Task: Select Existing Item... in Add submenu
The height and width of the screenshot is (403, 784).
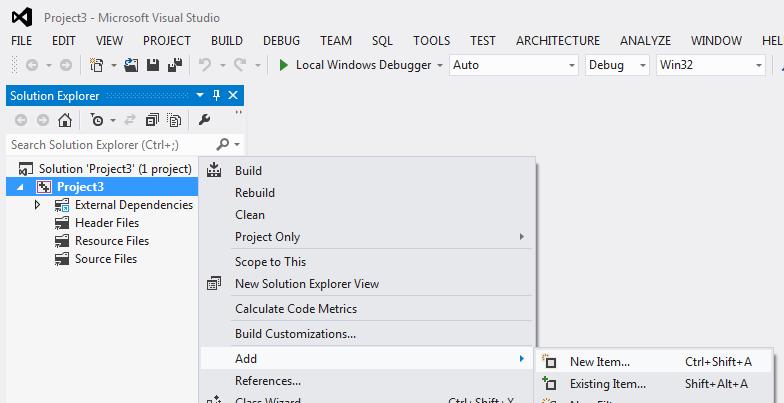Action: pyautogui.click(x=654, y=384)
